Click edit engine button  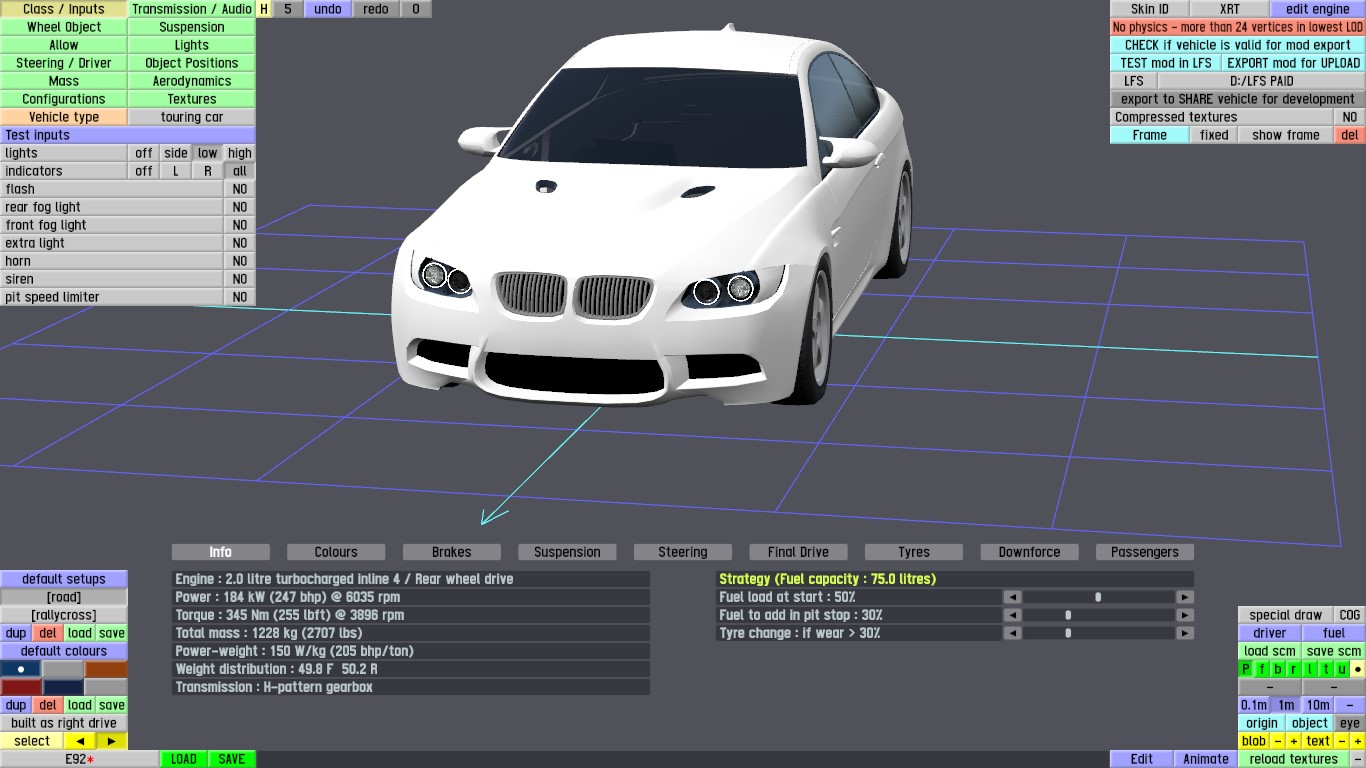pyautogui.click(x=1318, y=9)
